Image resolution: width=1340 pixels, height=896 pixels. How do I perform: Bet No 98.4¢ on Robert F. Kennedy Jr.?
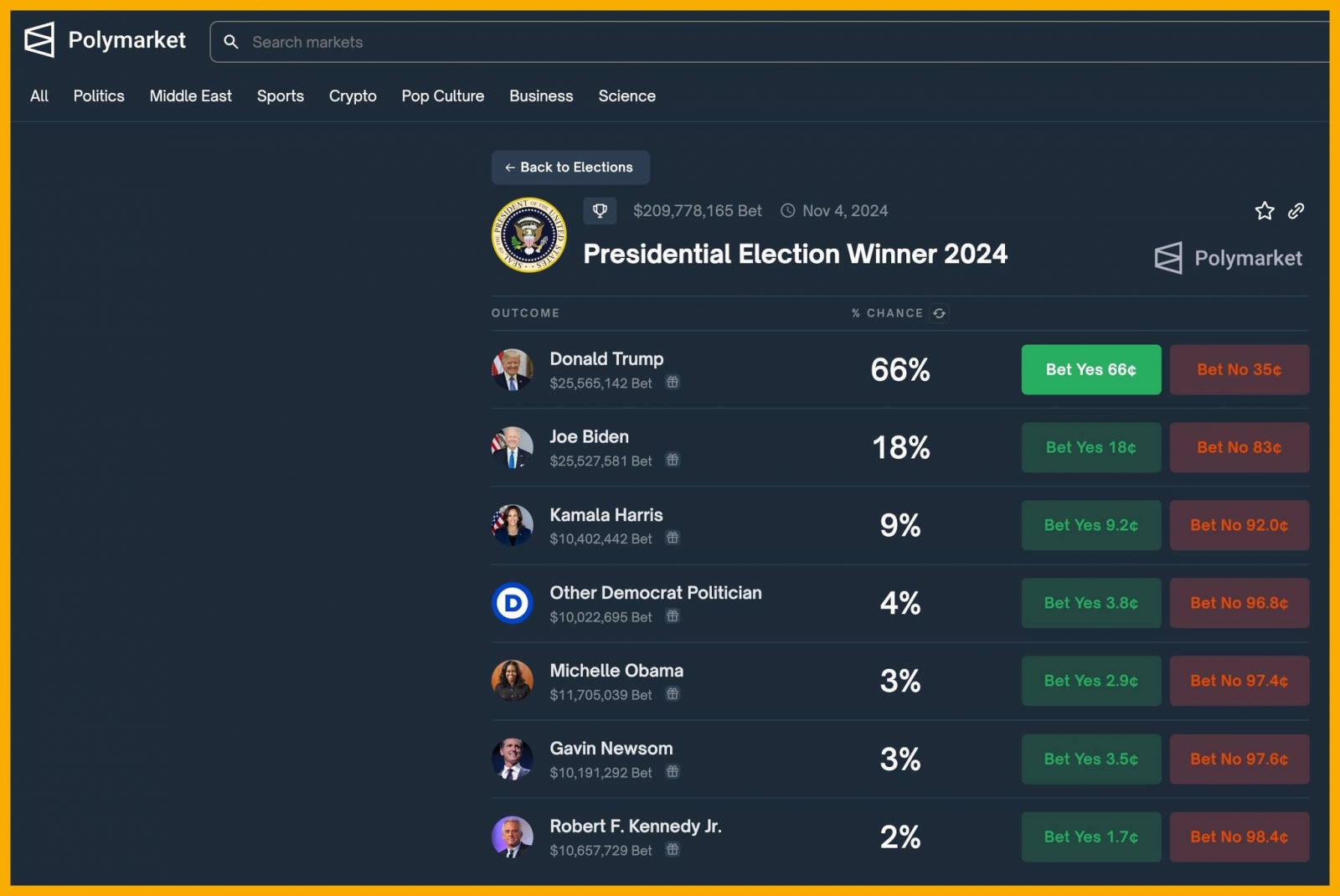tap(1239, 837)
